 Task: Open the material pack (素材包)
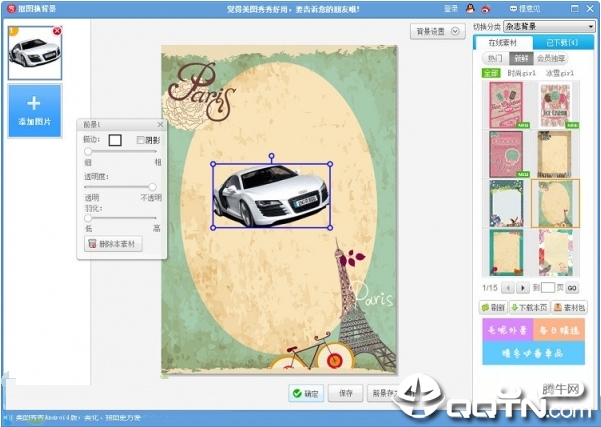tap(569, 308)
